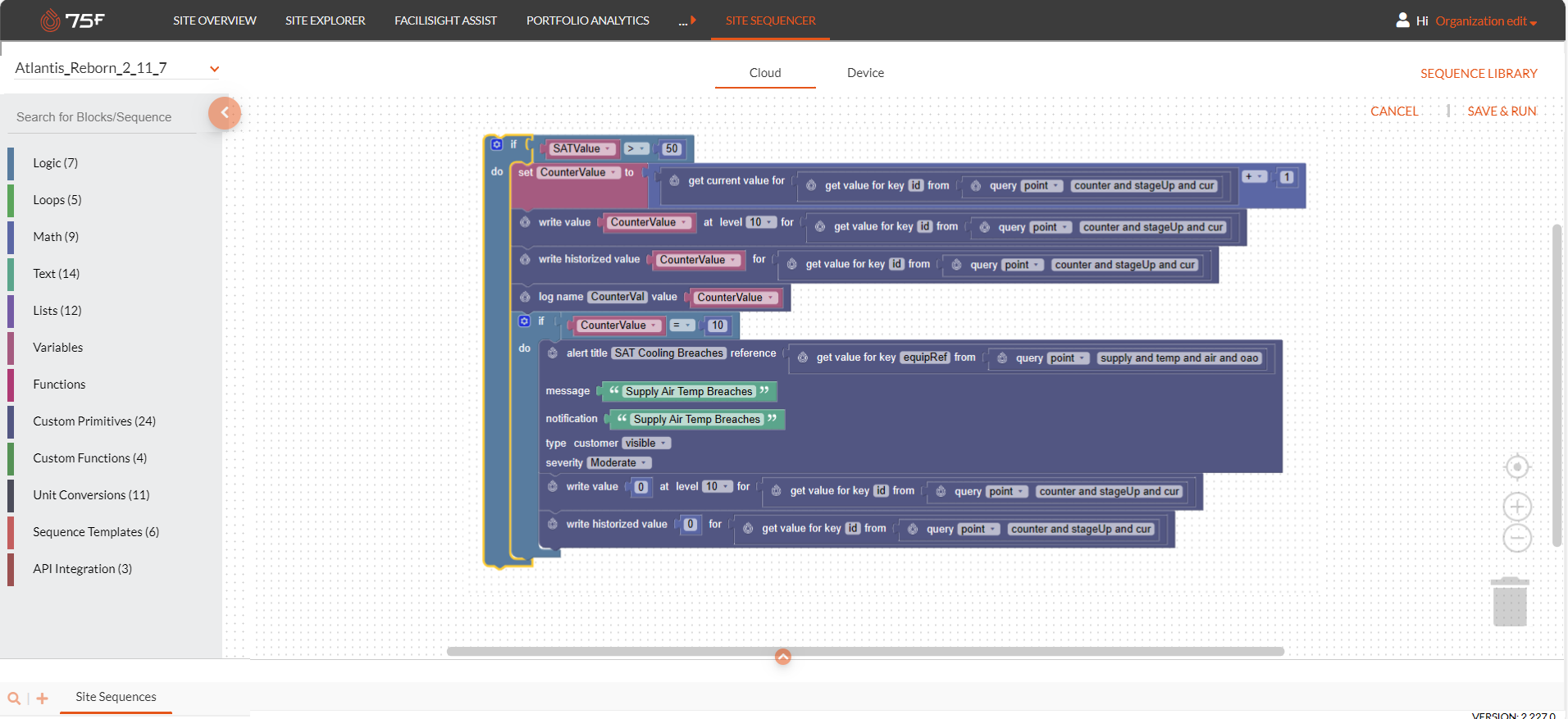Viewport: 1568px width, 719px height.
Task: Open the Functions category
Action: pos(59,385)
